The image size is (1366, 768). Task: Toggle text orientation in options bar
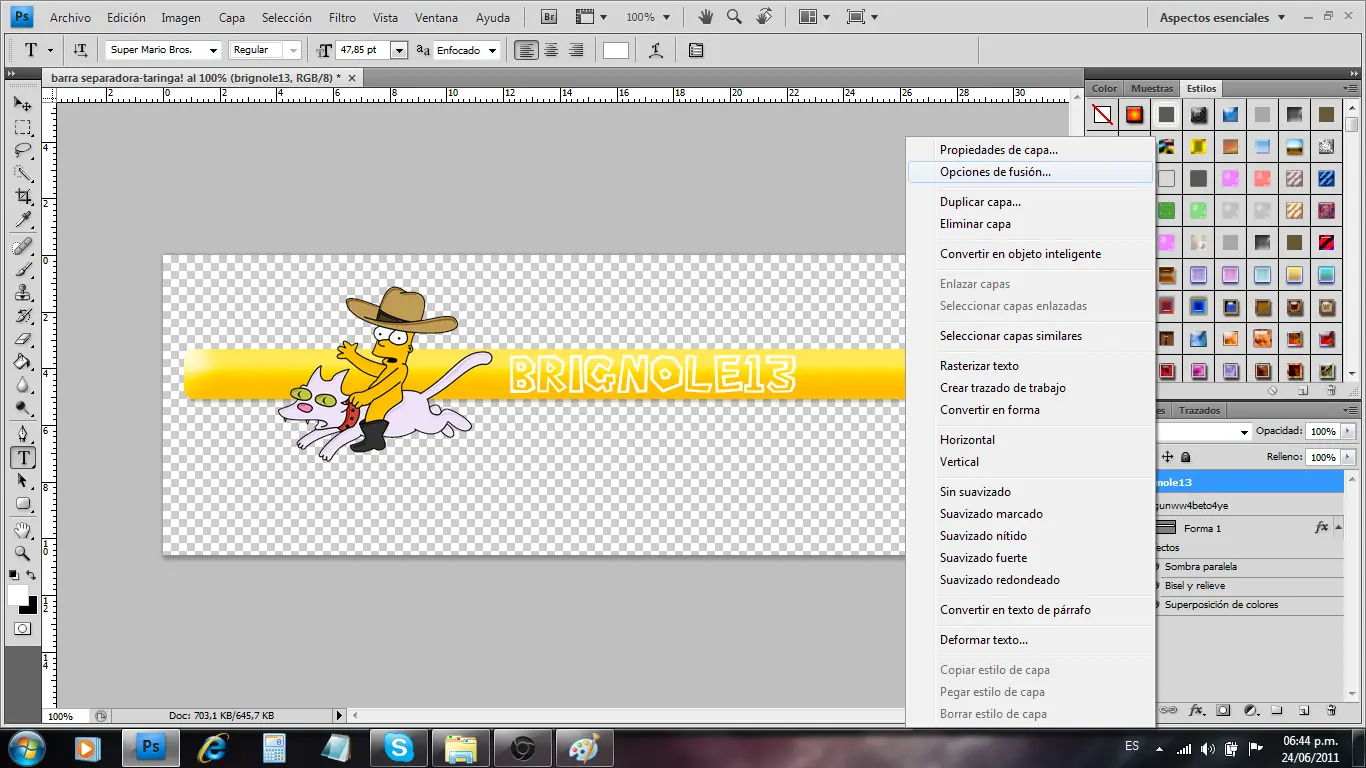pos(80,50)
